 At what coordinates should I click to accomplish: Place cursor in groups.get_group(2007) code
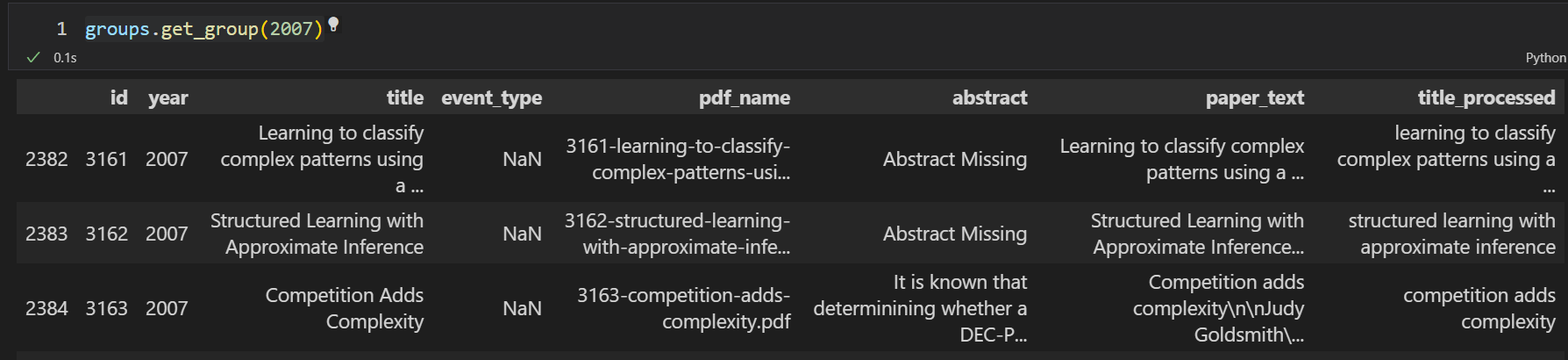[203, 29]
